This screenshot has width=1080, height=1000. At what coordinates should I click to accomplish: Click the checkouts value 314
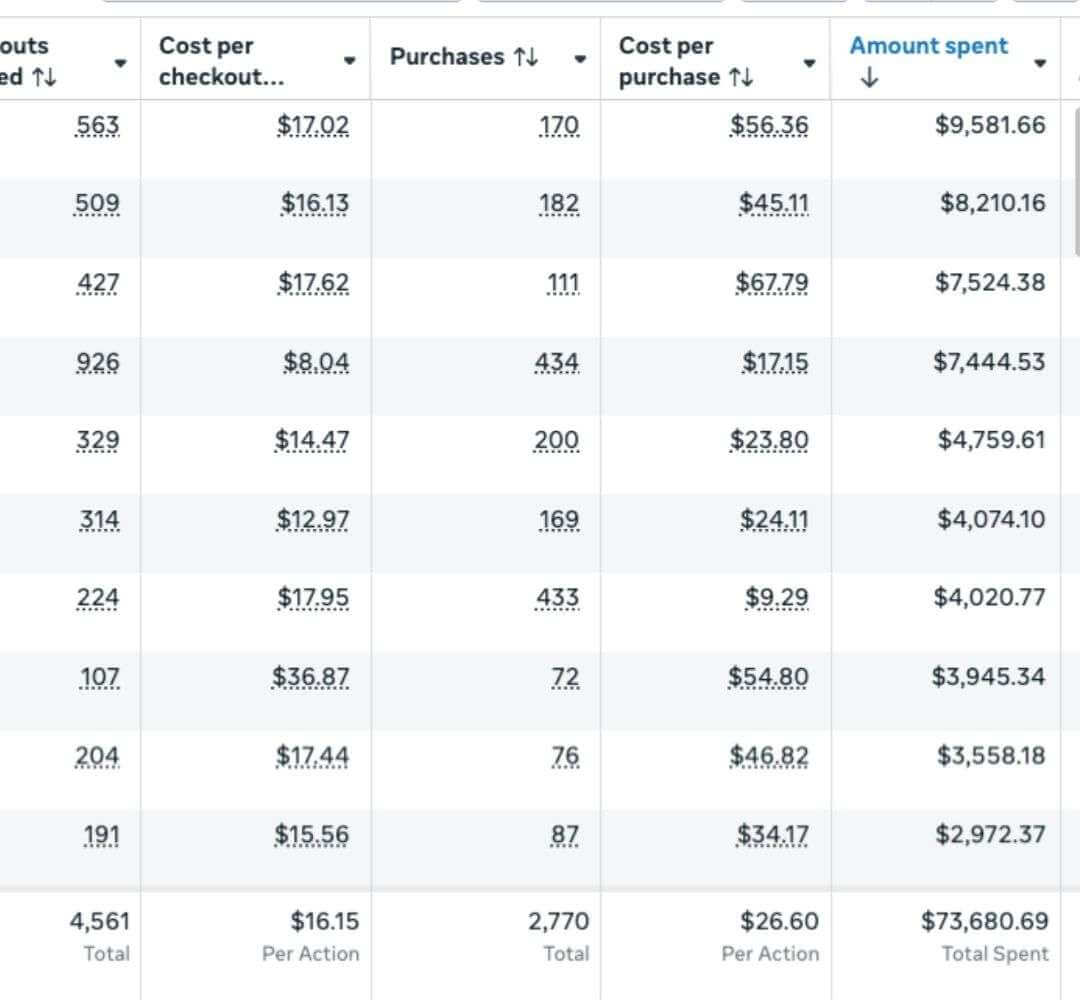pyautogui.click(x=99, y=520)
